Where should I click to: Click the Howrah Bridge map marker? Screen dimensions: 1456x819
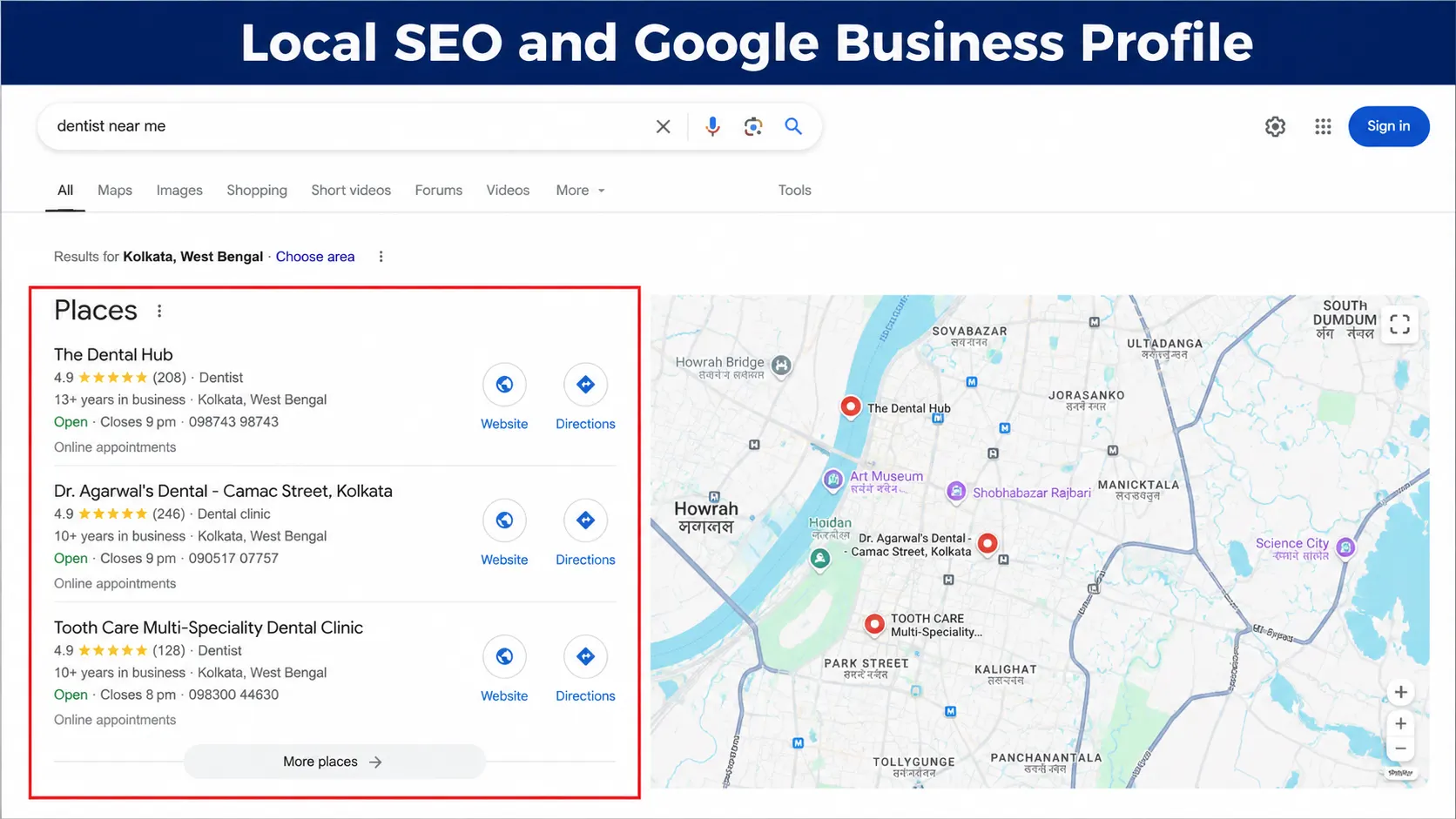pyautogui.click(x=782, y=366)
